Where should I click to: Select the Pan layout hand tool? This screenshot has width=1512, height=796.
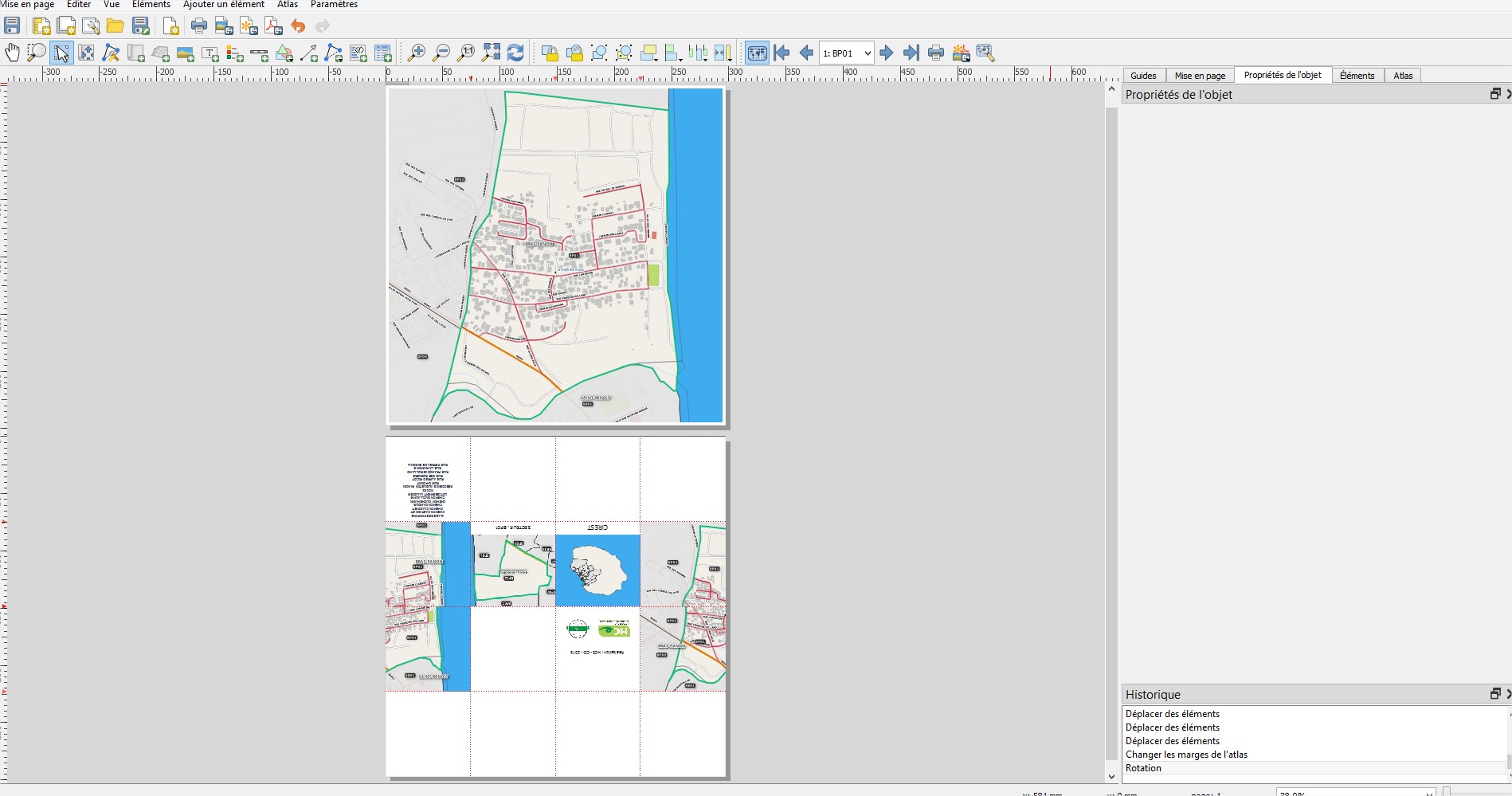tap(12, 53)
